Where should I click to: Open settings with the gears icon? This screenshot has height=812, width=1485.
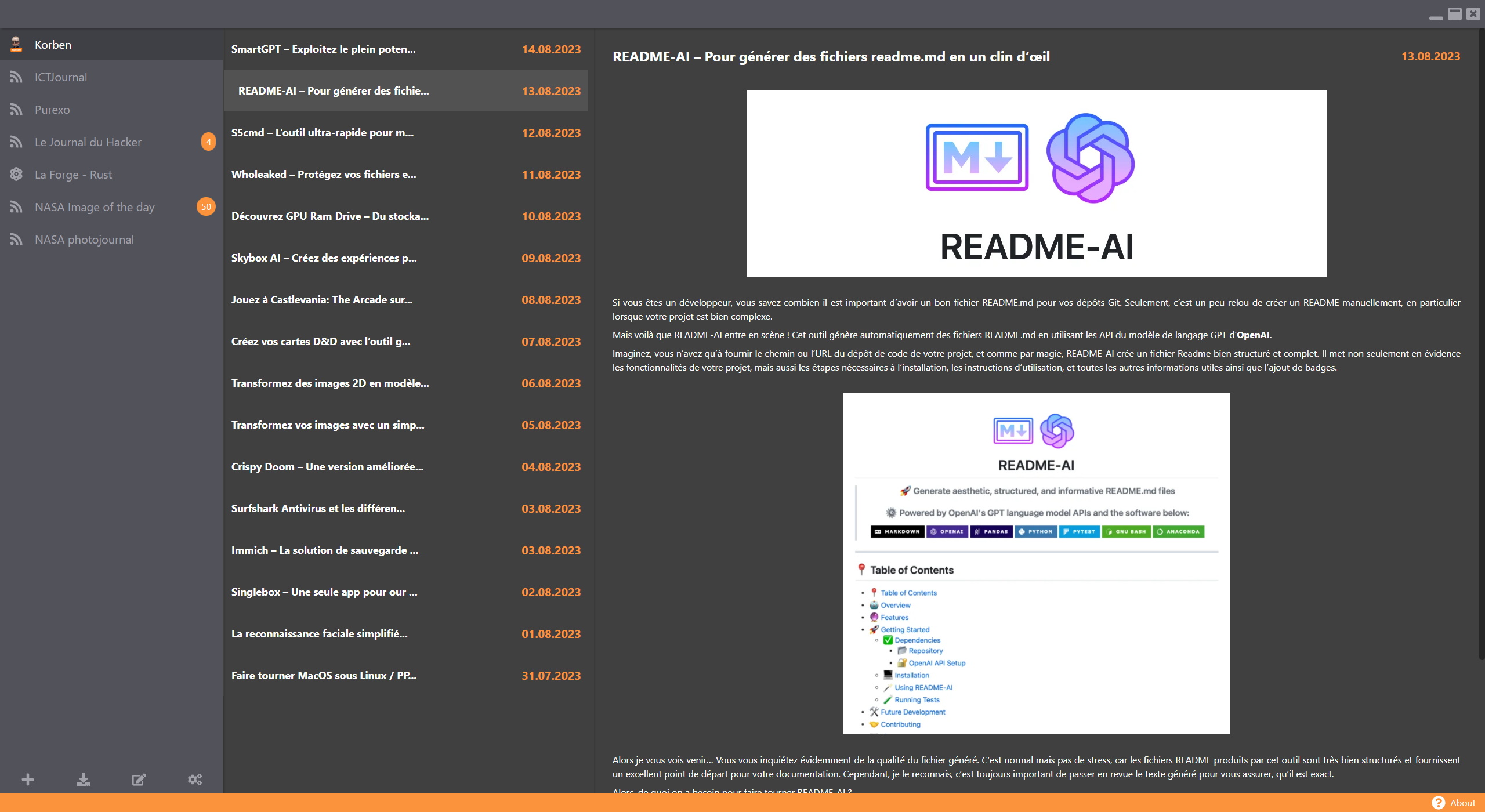tap(195, 780)
